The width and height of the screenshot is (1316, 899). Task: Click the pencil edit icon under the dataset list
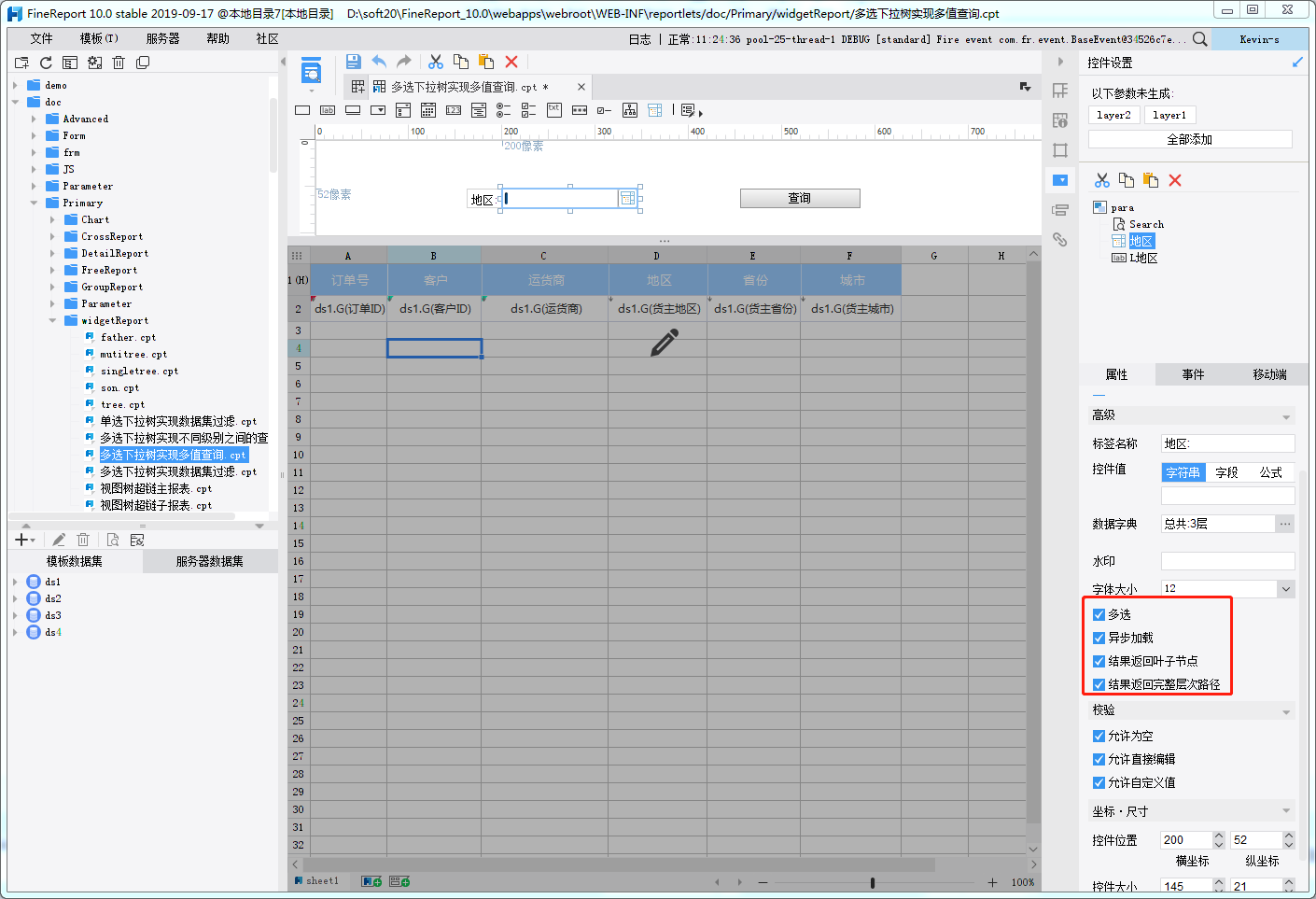tap(59, 540)
